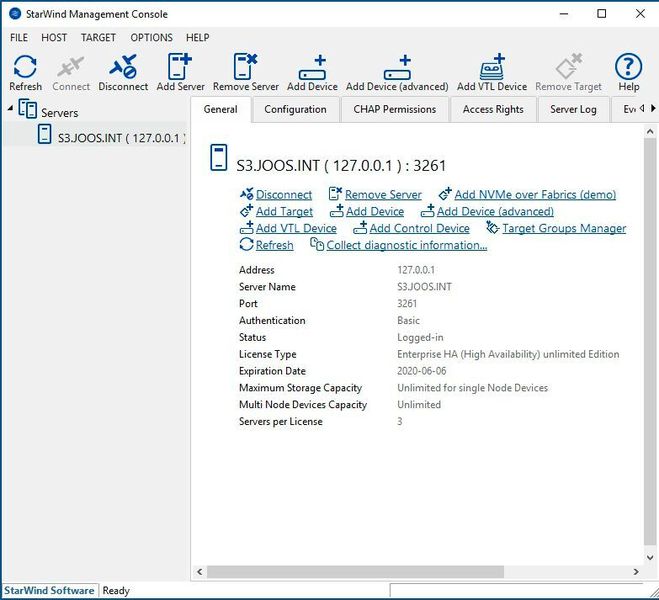Click Add NVMe over Fabrics (demo) link
The image size is (659, 600).
pyautogui.click(x=534, y=194)
